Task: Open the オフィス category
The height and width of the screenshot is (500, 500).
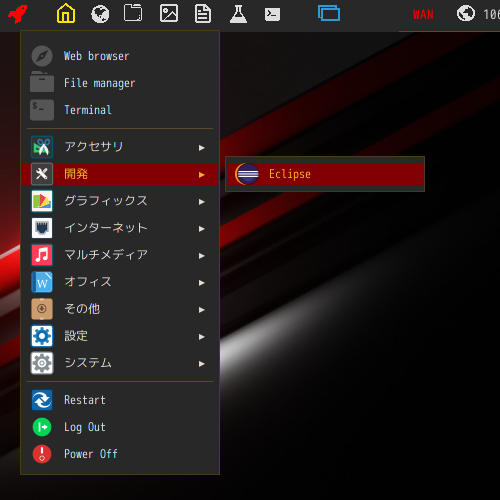Action: click(120, 282)
